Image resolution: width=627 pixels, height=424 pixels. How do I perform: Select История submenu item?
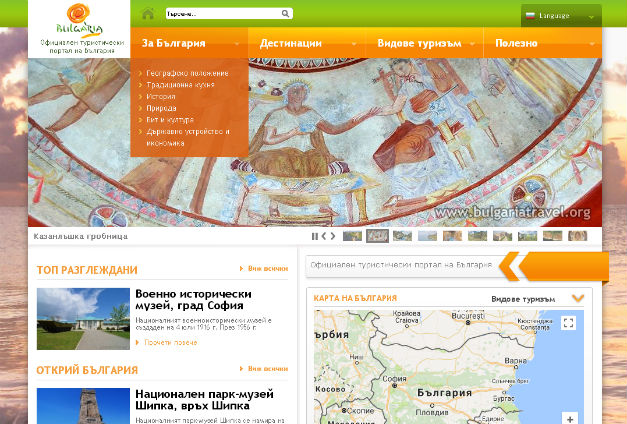[x=161, y=96]
